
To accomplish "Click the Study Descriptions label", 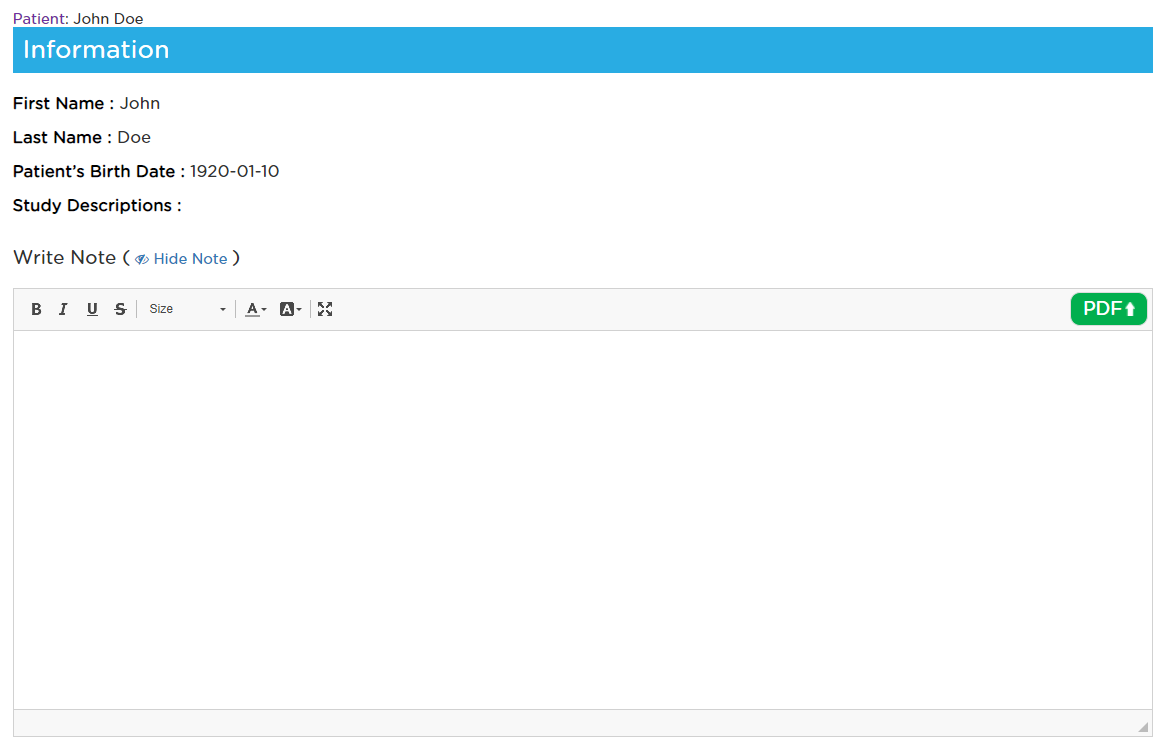I will (96, 205).
